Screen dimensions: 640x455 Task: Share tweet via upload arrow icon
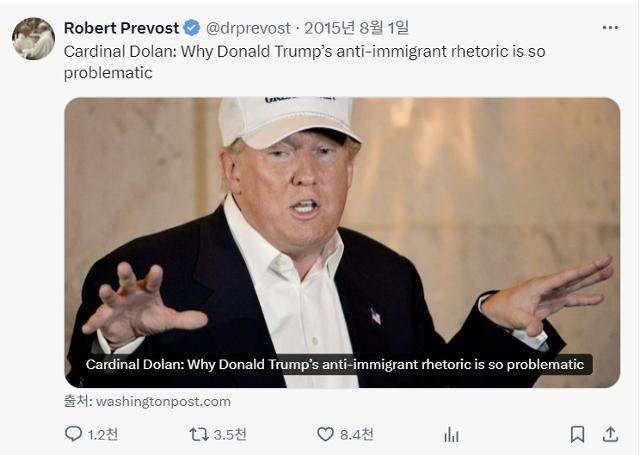610,434
